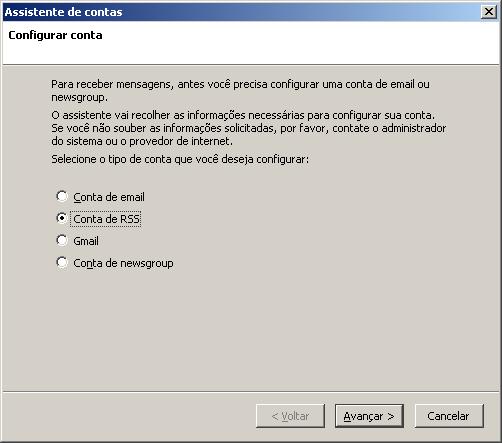Click the 'administrador' word in instructions
This screenshot has height=443, width=502.
[414, 128]
